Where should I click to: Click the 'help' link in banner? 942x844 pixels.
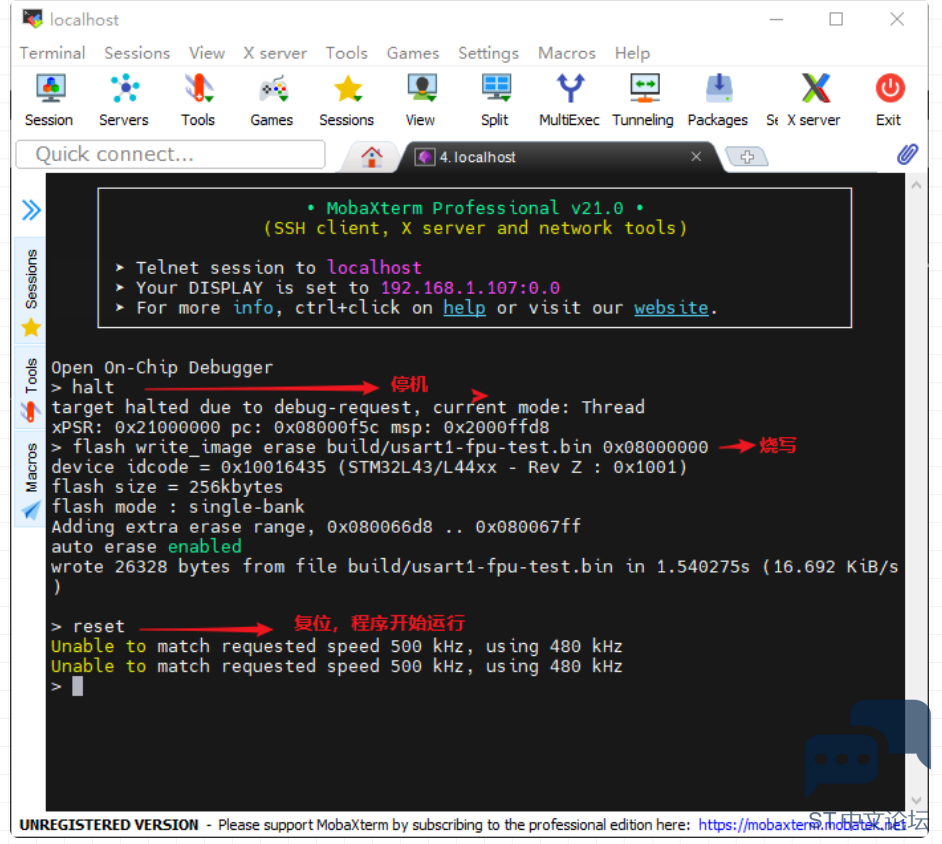[x=464, y=308]
